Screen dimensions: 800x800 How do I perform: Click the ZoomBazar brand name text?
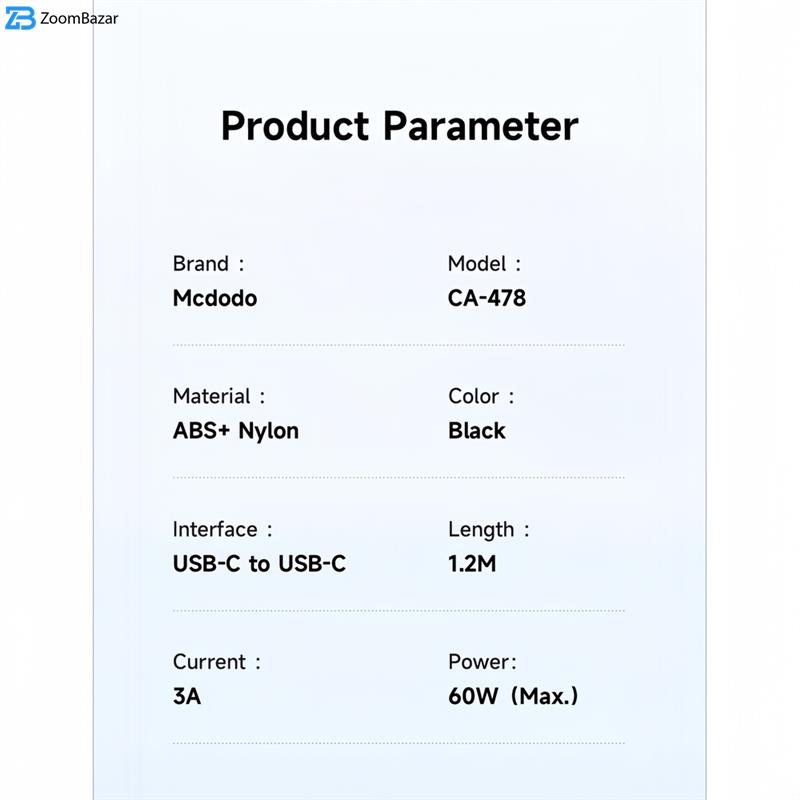point(79,18)
